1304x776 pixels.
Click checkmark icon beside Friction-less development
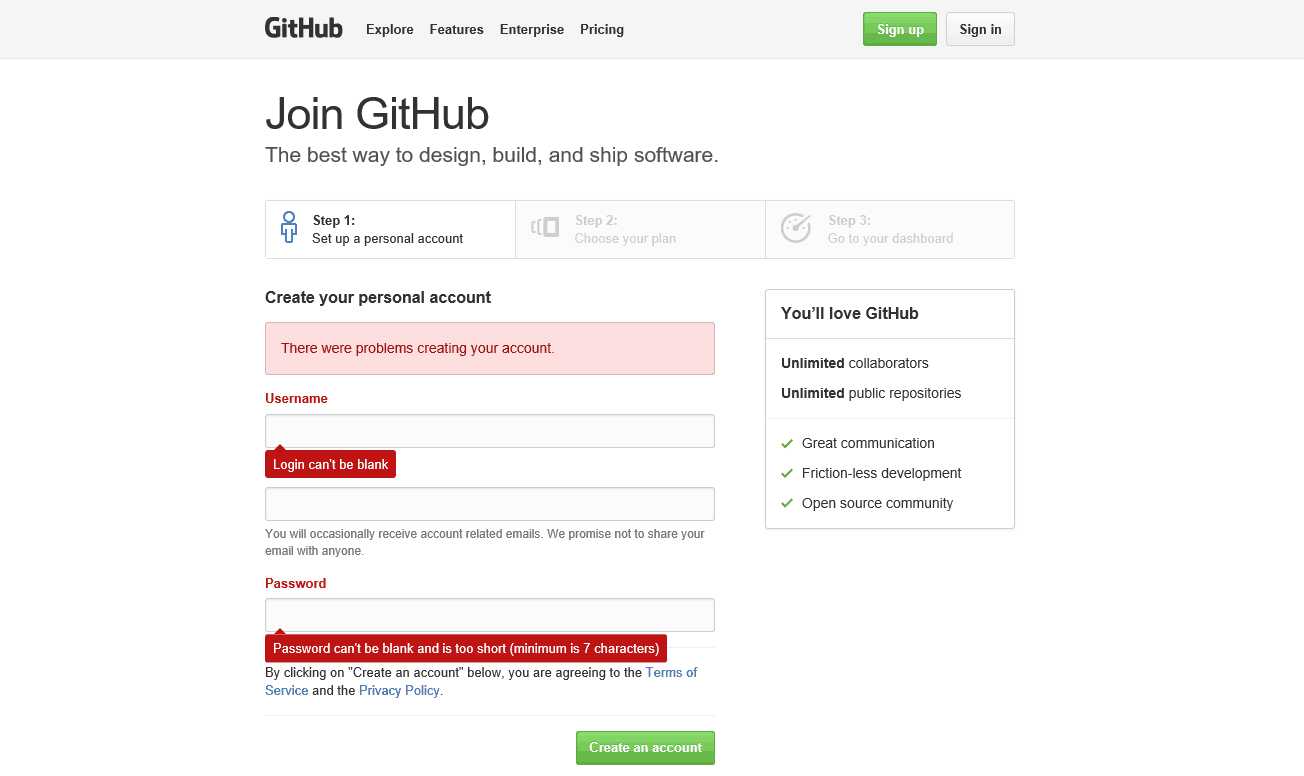[x=787, y=474]
